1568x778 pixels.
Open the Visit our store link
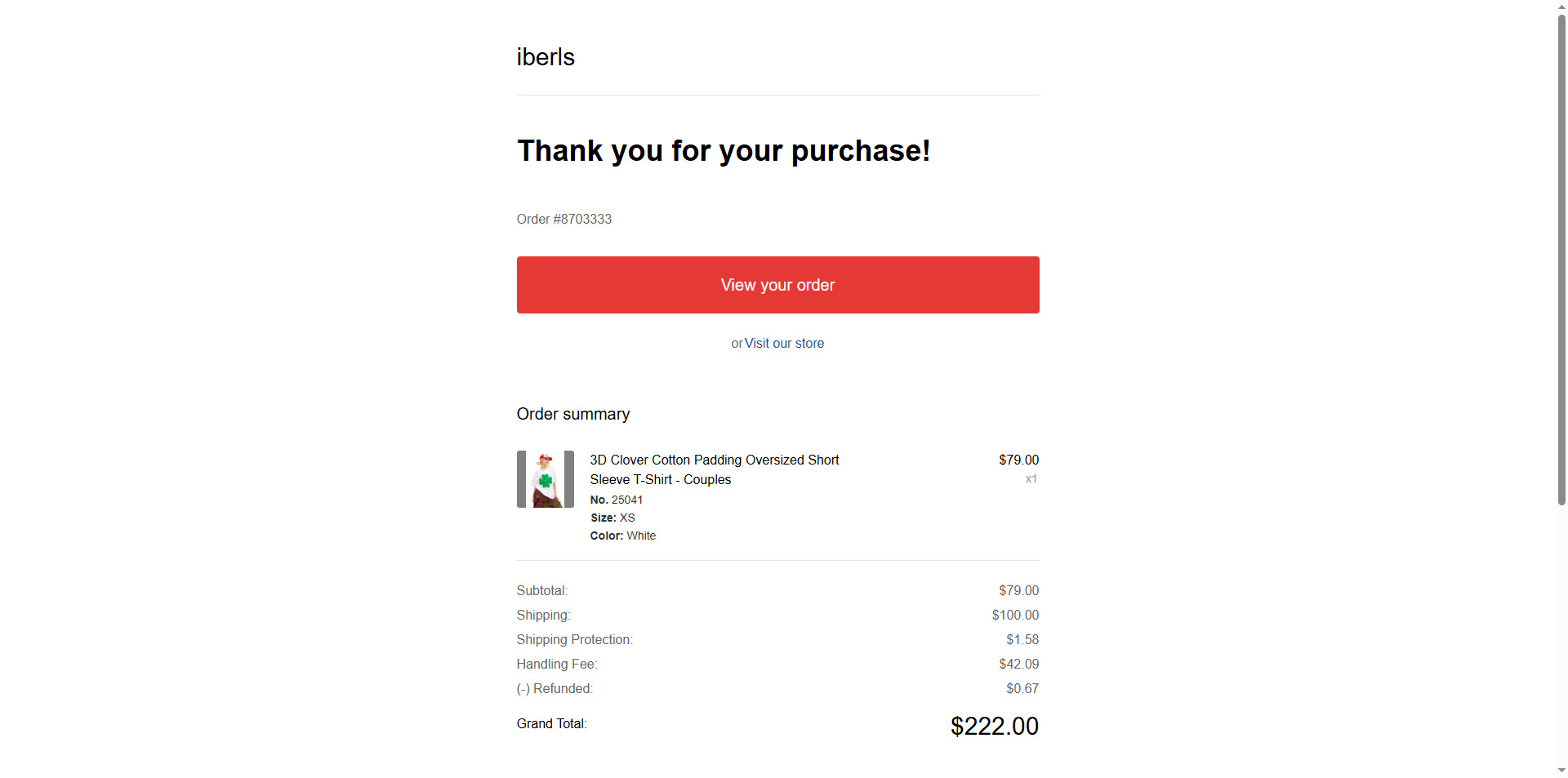coord(784,344)
